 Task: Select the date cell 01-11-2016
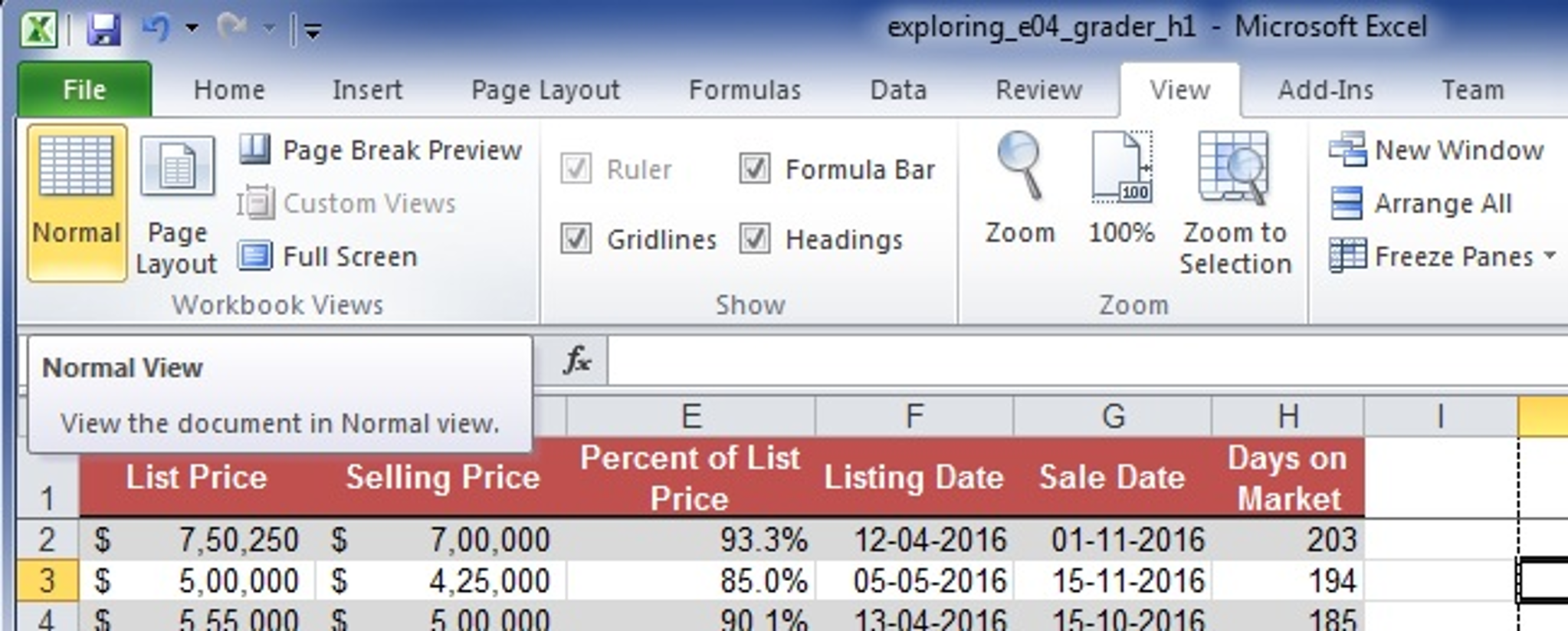coord(1113,539)
